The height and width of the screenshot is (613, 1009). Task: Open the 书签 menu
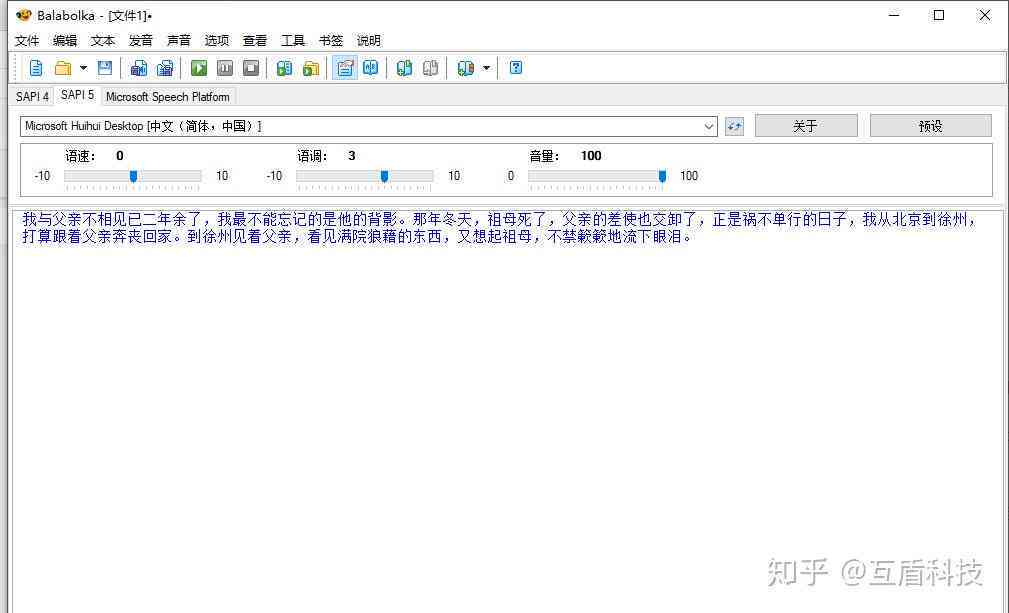tap(331, 41)
